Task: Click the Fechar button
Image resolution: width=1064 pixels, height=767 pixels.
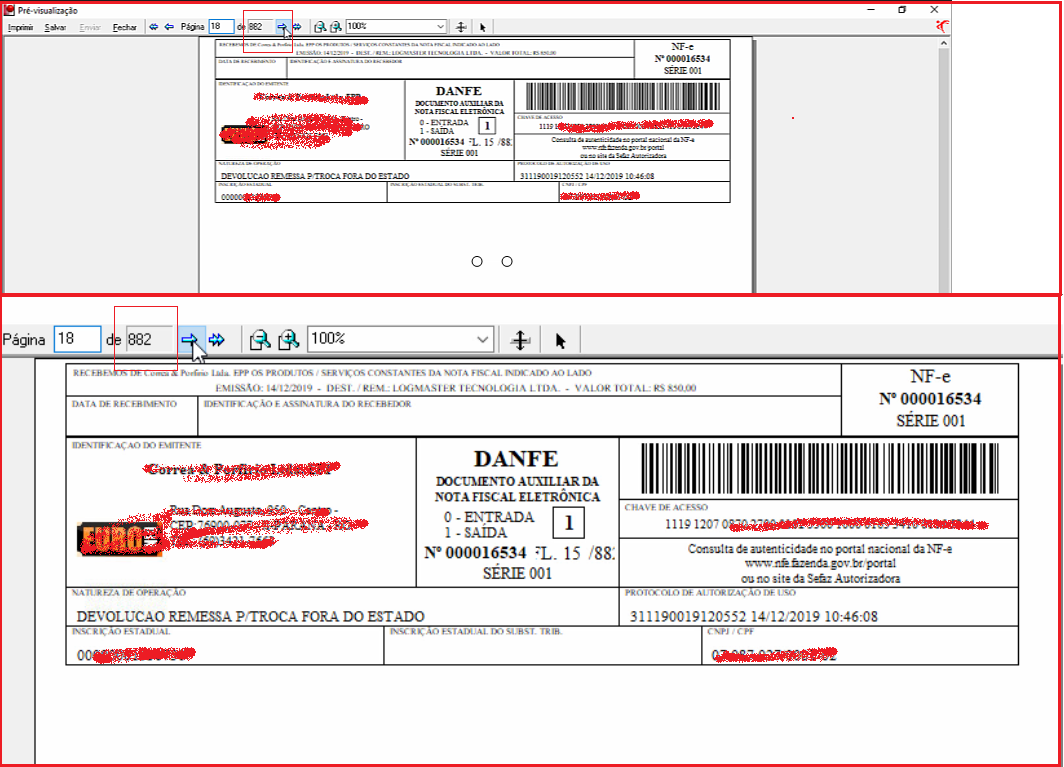Action: 125,28
